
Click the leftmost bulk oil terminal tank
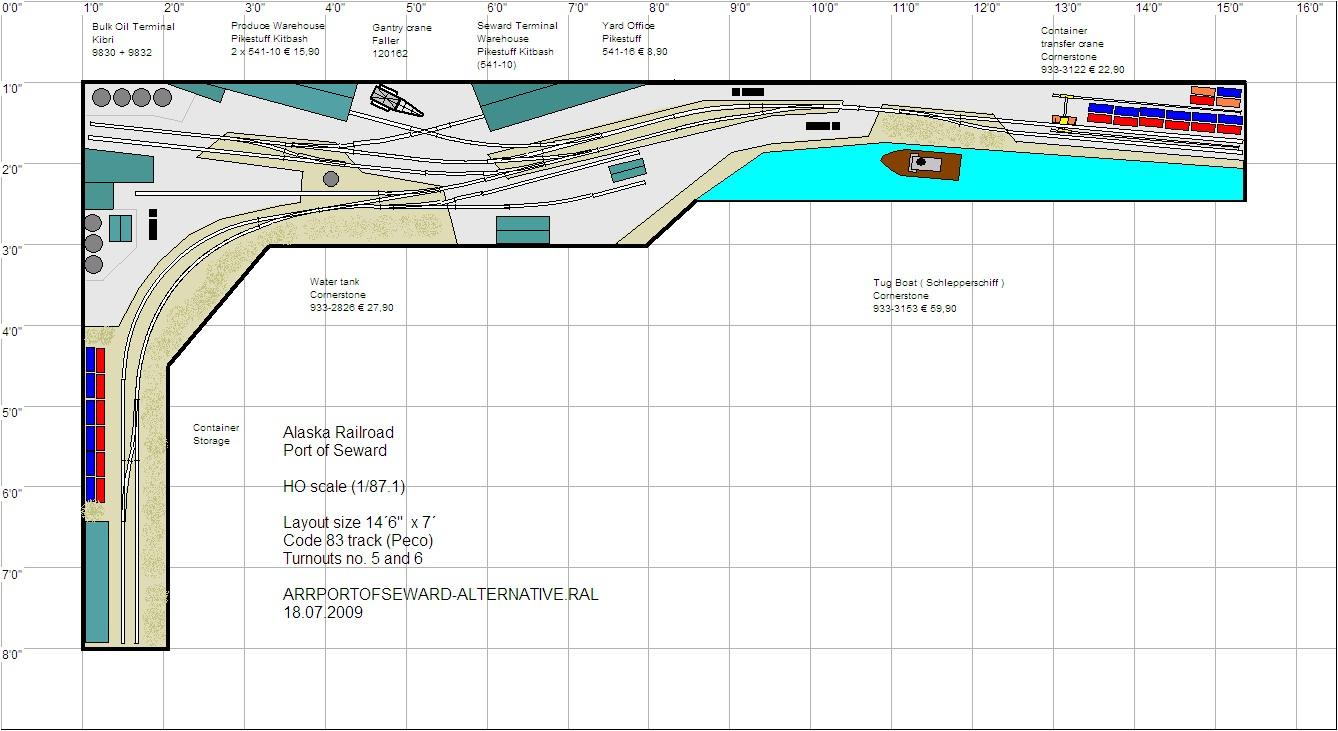tap(101, 97)
